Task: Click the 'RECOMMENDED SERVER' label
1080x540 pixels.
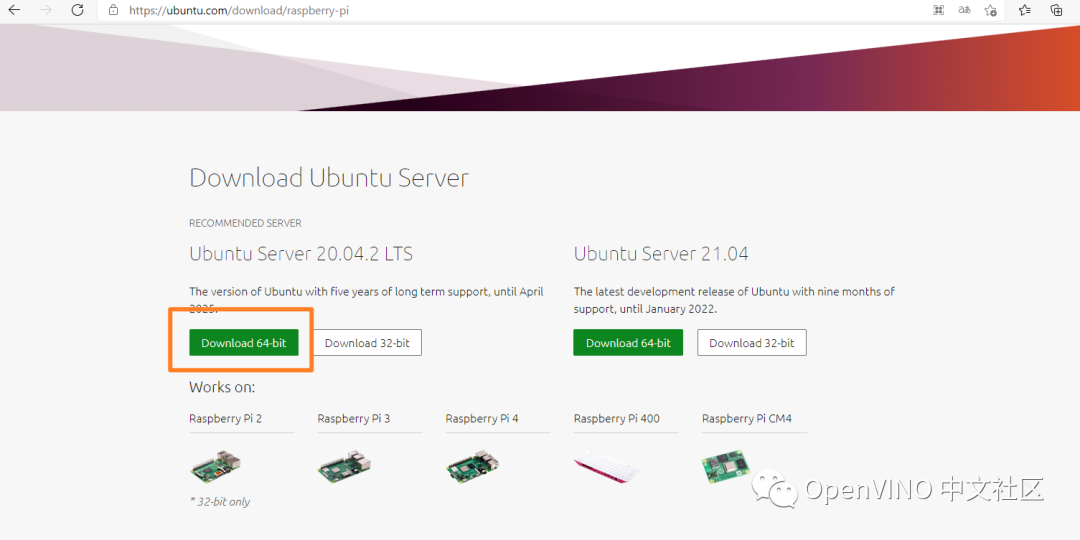Action: click(245, 223)
